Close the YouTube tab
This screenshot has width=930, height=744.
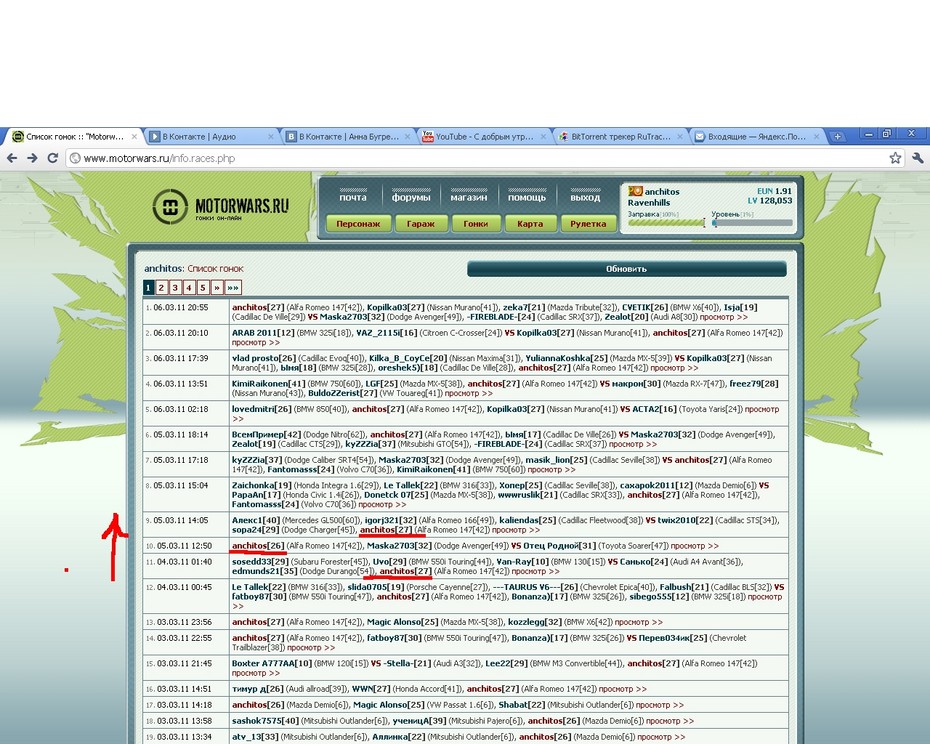click(543, 136)
